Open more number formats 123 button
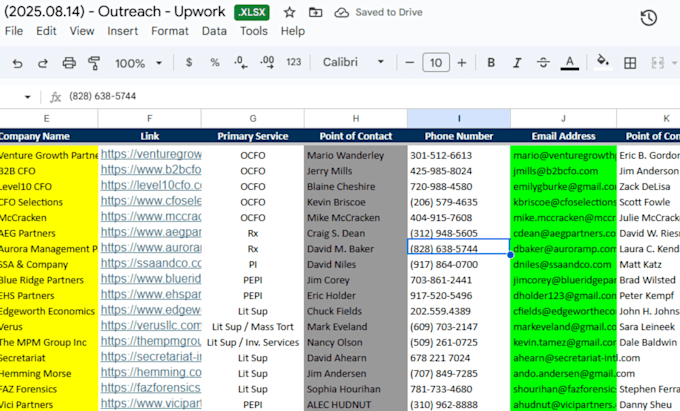This screenshot has width=680, height=411. 294,62
